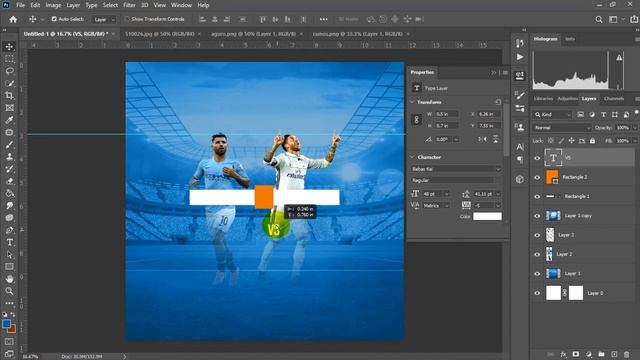The width and height of the screenshot is (640, 360).
Task: Create a new group folder icon
Action: pos(601,354)
